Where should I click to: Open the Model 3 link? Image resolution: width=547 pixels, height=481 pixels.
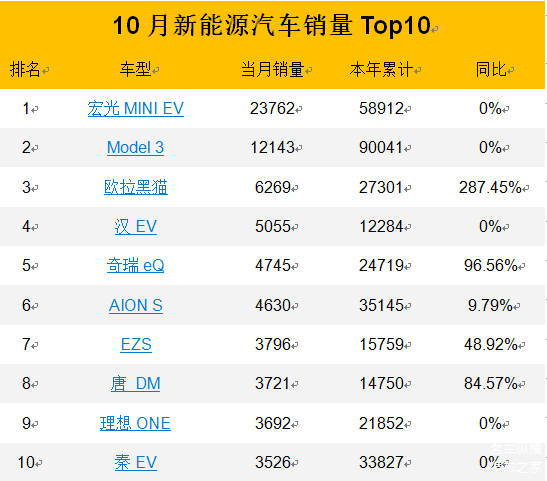(x=135, y=148)
